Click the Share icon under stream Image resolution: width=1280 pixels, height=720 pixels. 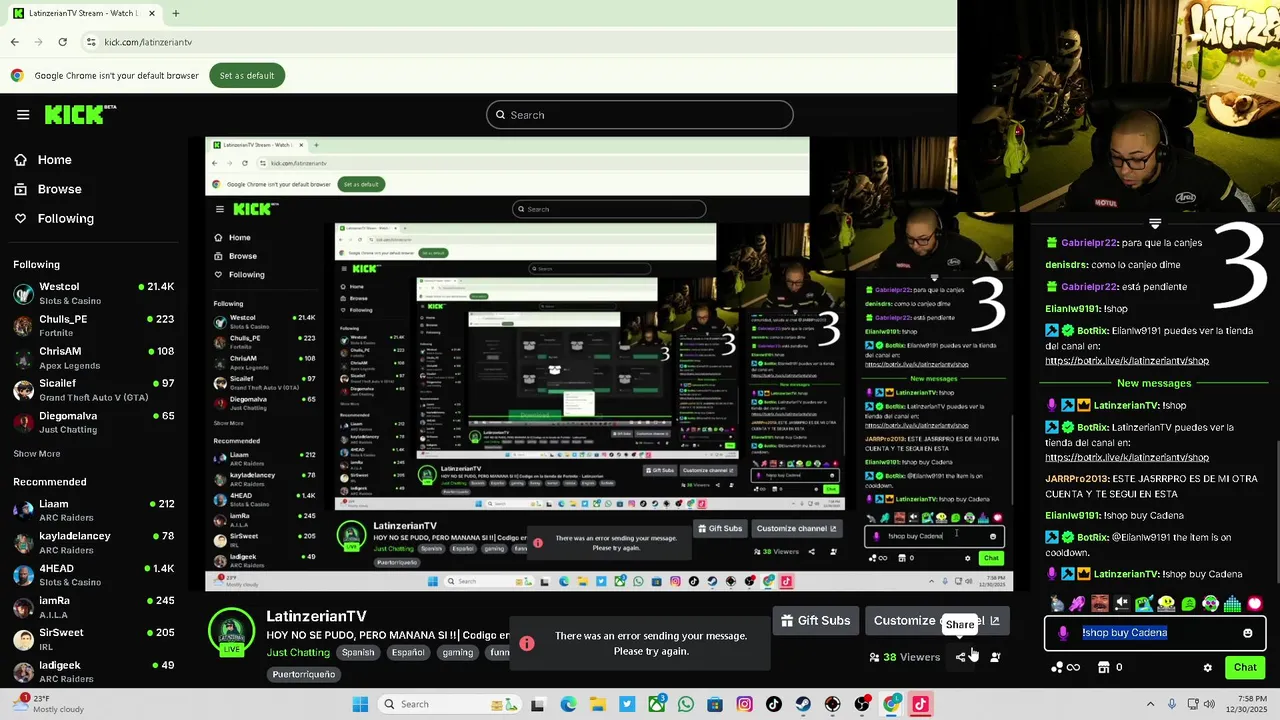tap(962, 657)
